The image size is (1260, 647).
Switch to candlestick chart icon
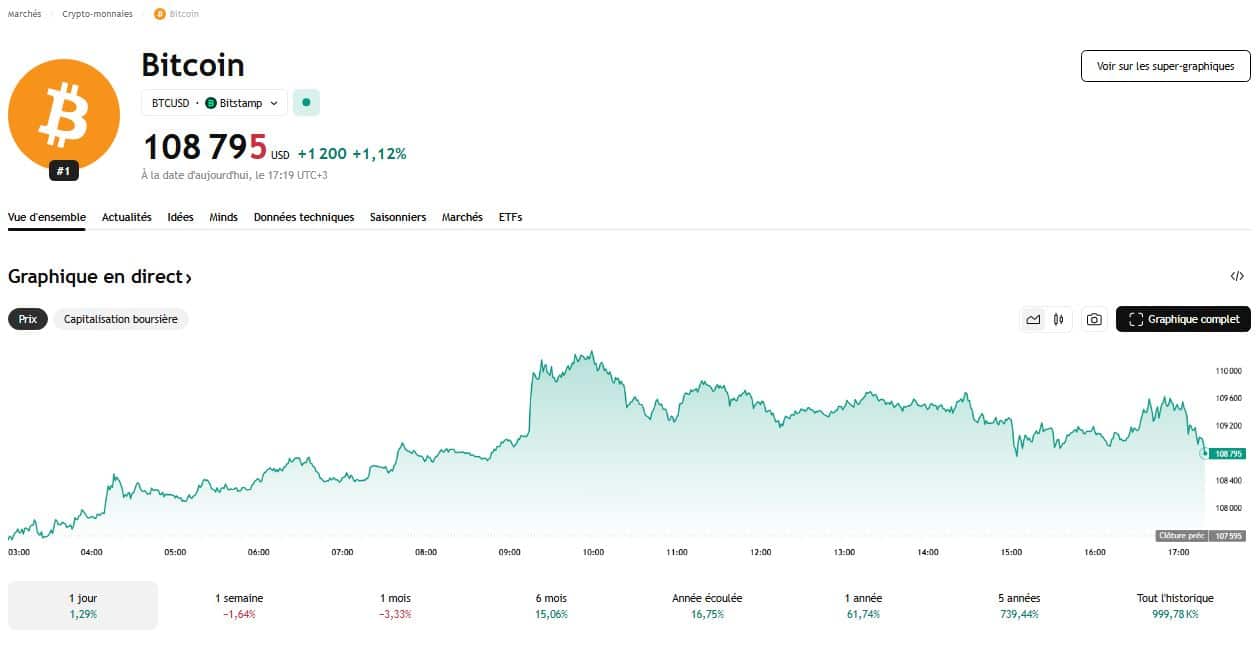[1058, 319]
